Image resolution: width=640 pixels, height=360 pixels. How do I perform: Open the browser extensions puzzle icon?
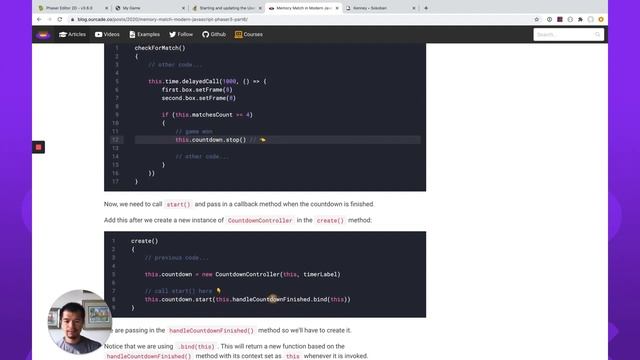[580, 19]
